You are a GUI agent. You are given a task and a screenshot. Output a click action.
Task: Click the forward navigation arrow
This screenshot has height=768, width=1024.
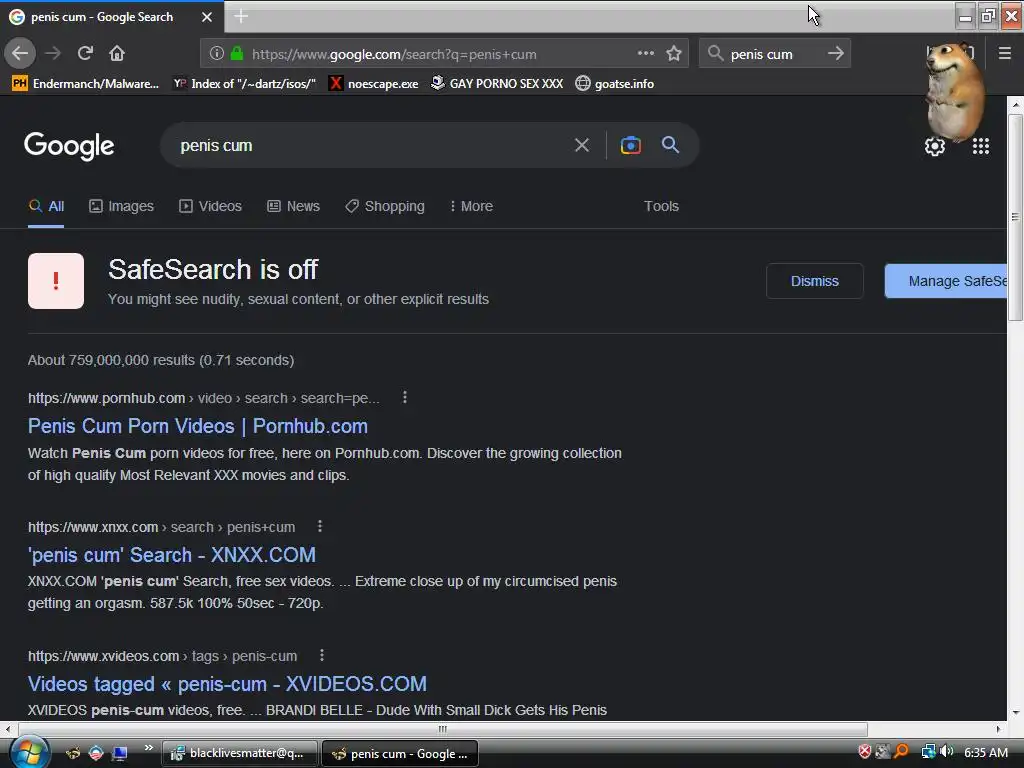point(53,53)
